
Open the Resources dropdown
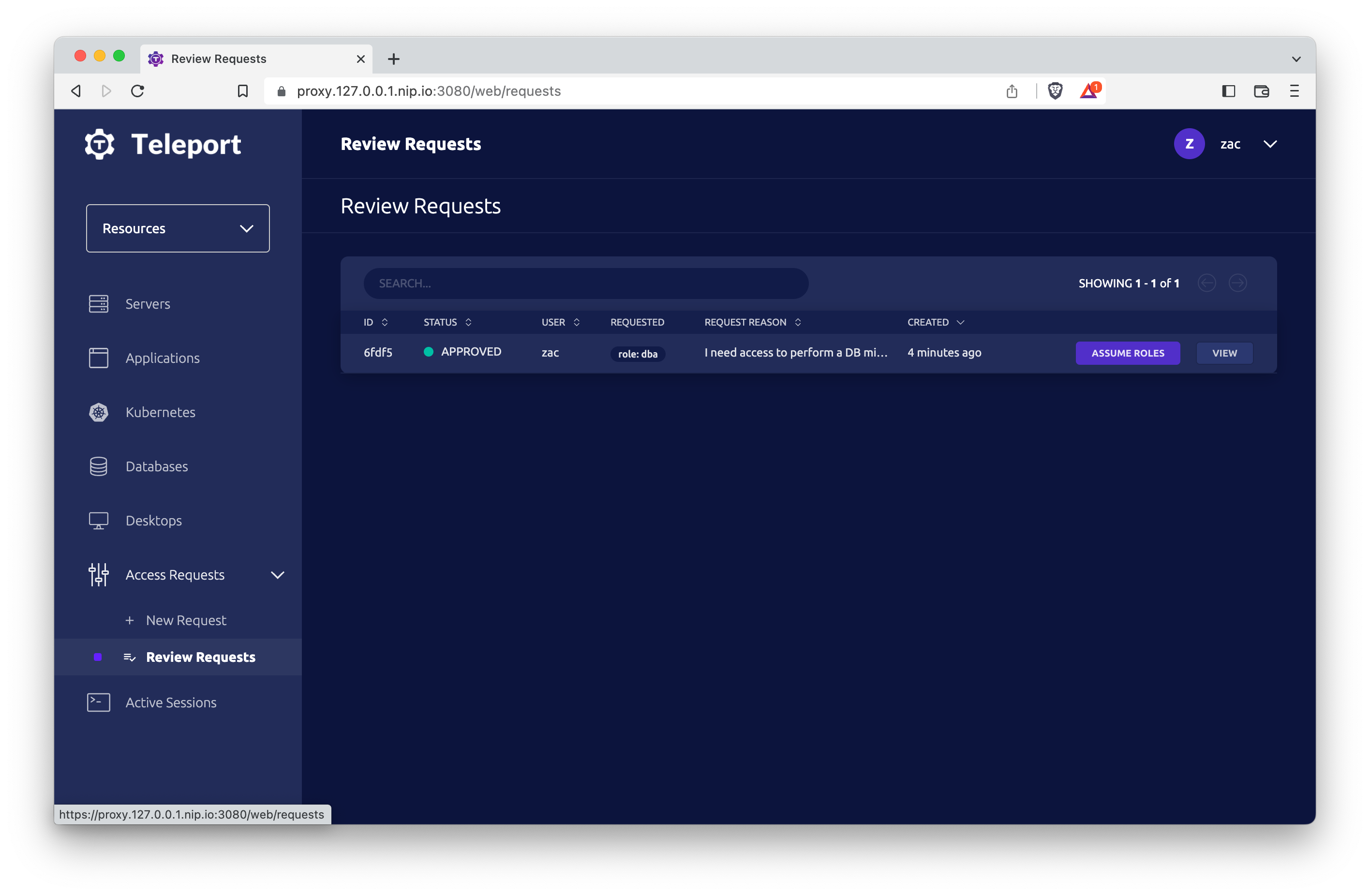tap(178, 229)
